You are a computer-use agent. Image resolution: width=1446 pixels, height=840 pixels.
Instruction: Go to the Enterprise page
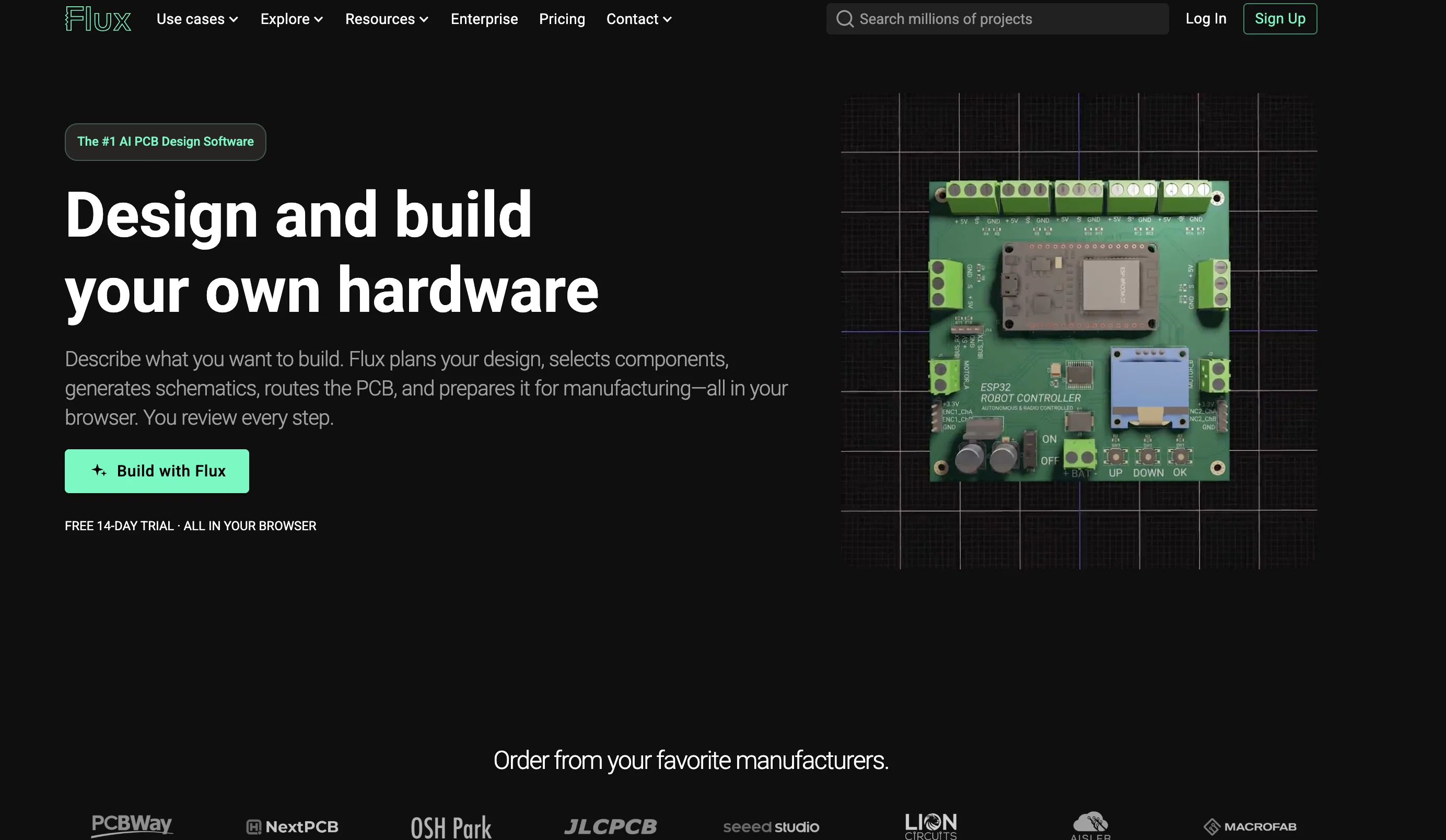(x=484, y=19)
